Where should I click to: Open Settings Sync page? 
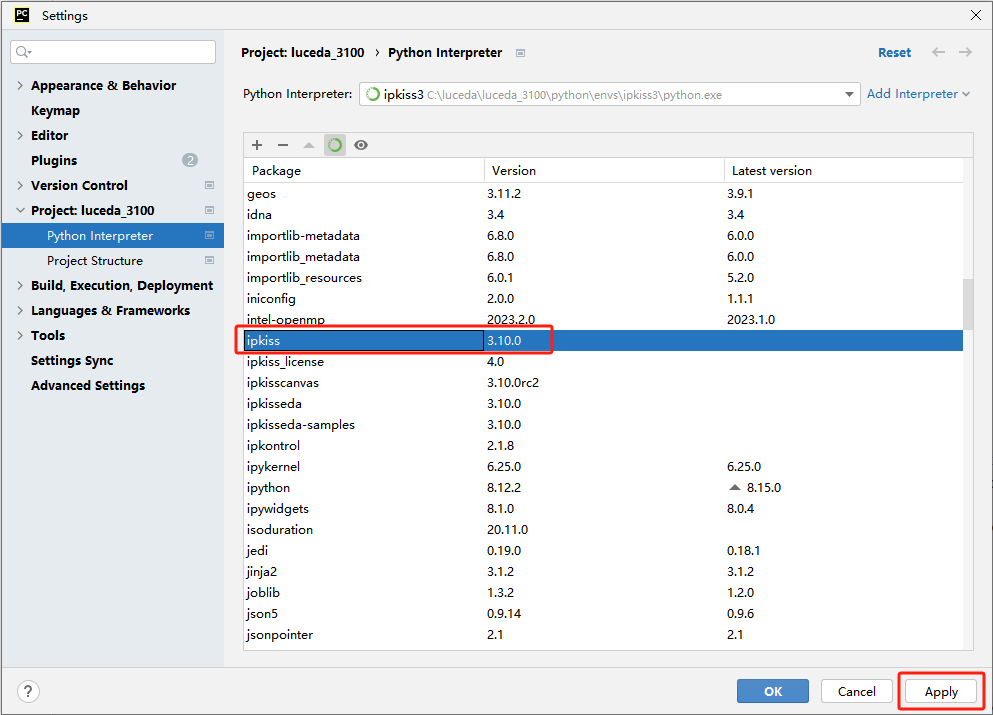(72, 360)
